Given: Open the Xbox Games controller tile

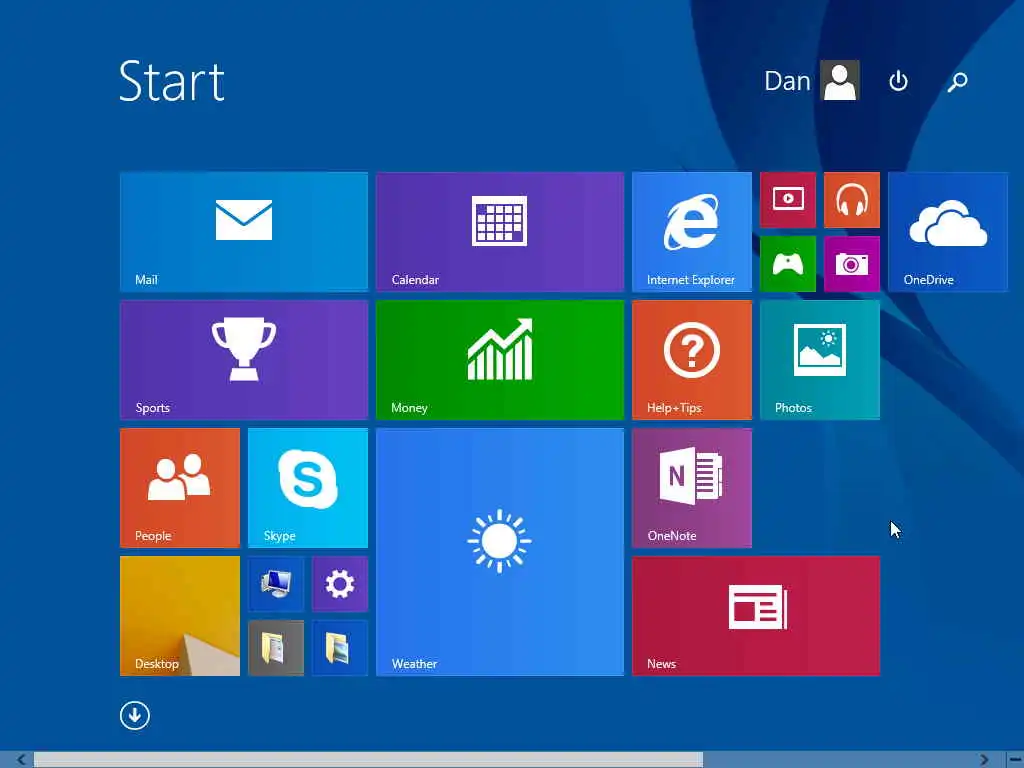Looking at the screenshot, I should [x=788, y=264].
